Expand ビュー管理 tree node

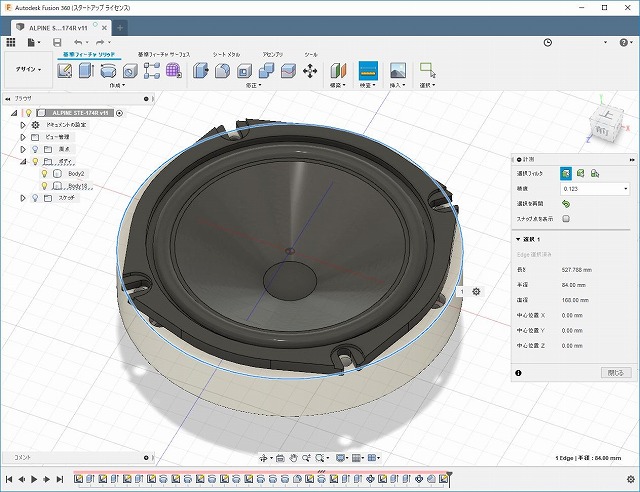[23, 137]
